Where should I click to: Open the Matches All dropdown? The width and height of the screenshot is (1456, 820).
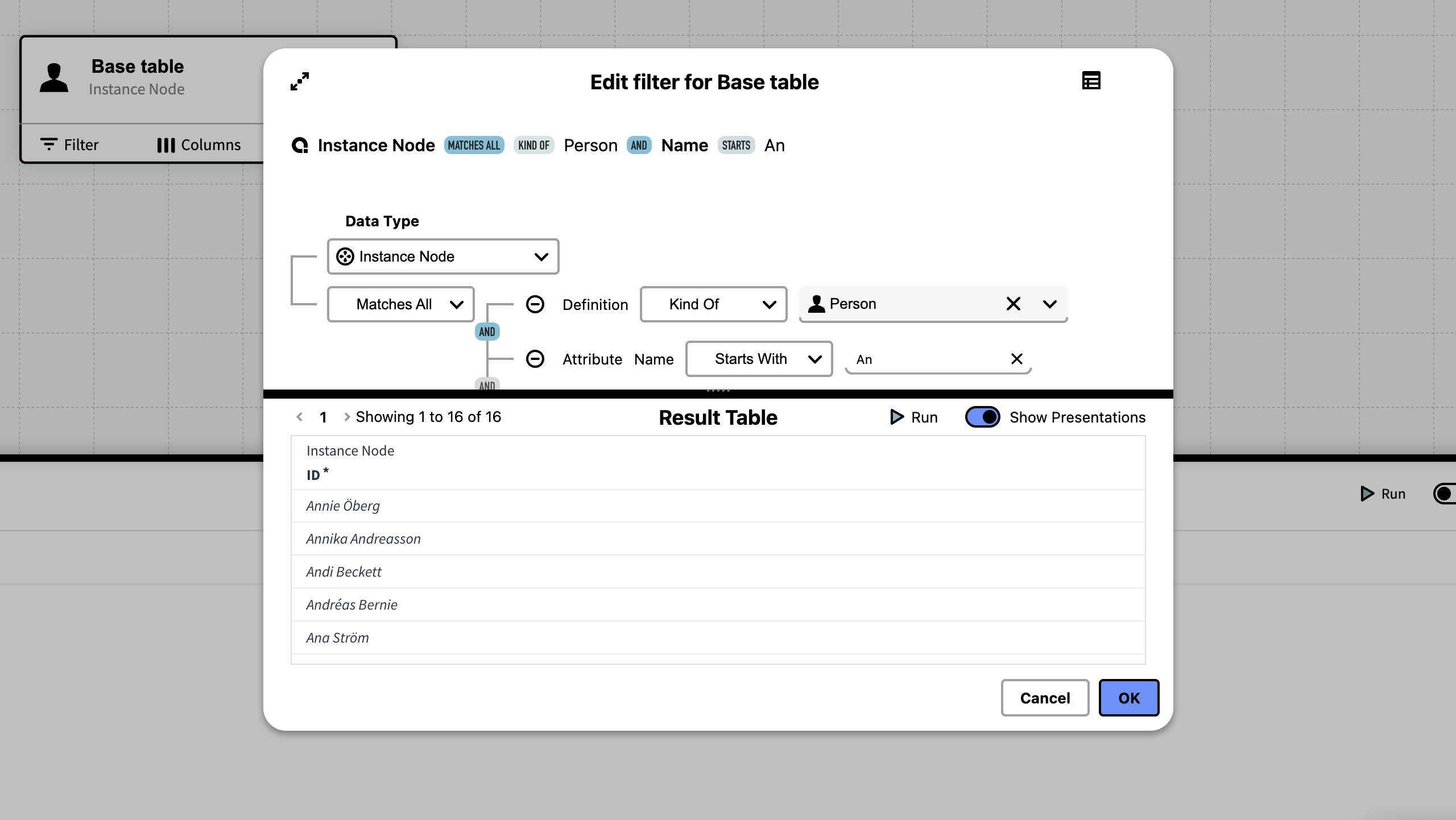coord(401,304)
